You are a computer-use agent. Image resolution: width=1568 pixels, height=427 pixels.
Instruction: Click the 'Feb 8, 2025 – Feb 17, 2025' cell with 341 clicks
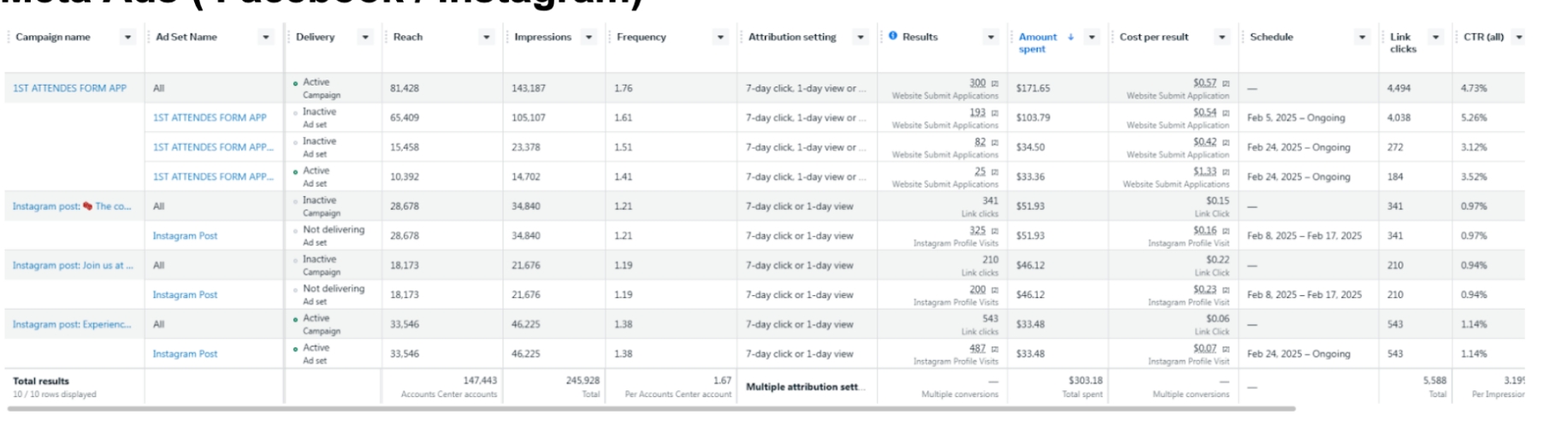coord(1305,236)
